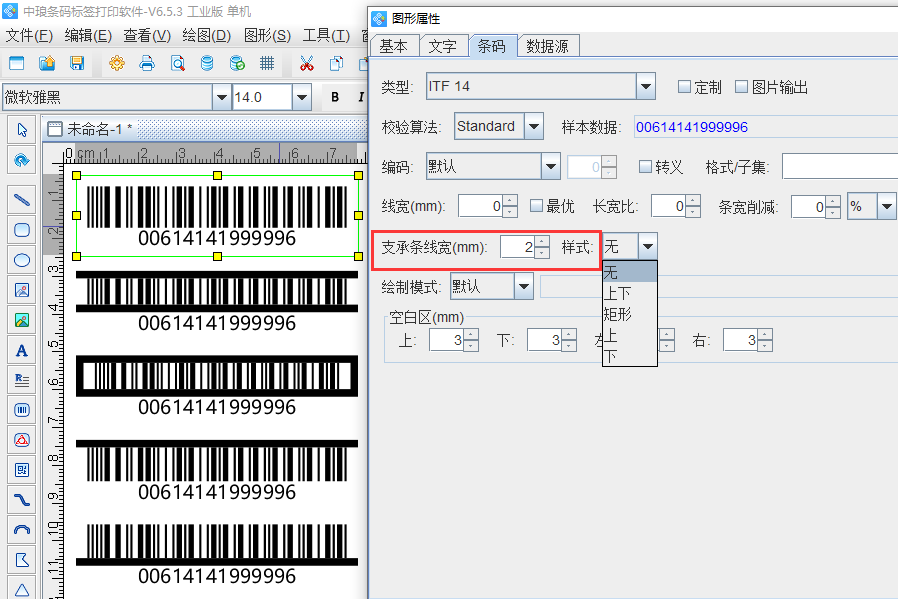Open document settings gear icon
Image resolution: width=898 pixels, height=599 pixels.
click(x=117, y=64)
